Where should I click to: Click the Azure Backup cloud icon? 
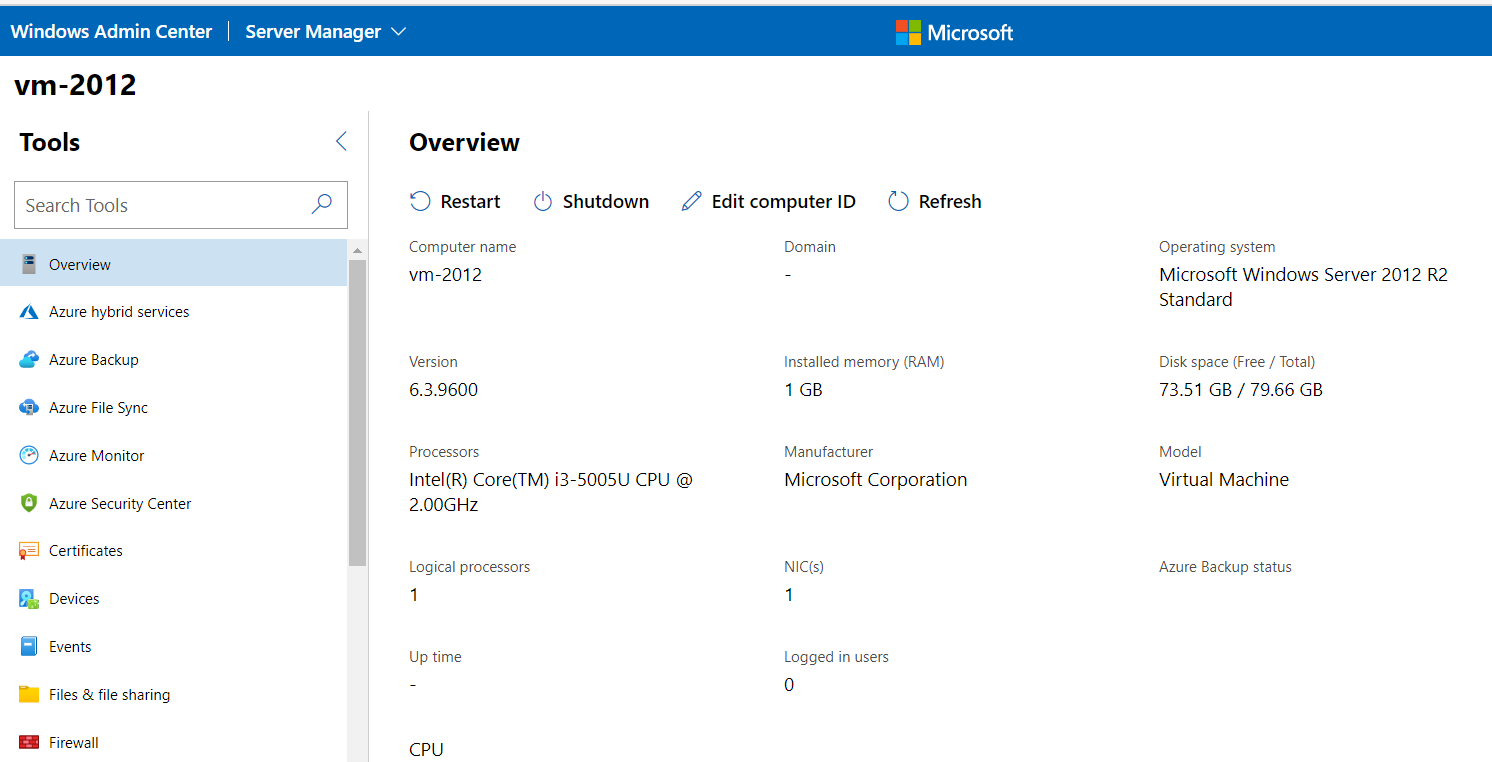tap(29, 360)
